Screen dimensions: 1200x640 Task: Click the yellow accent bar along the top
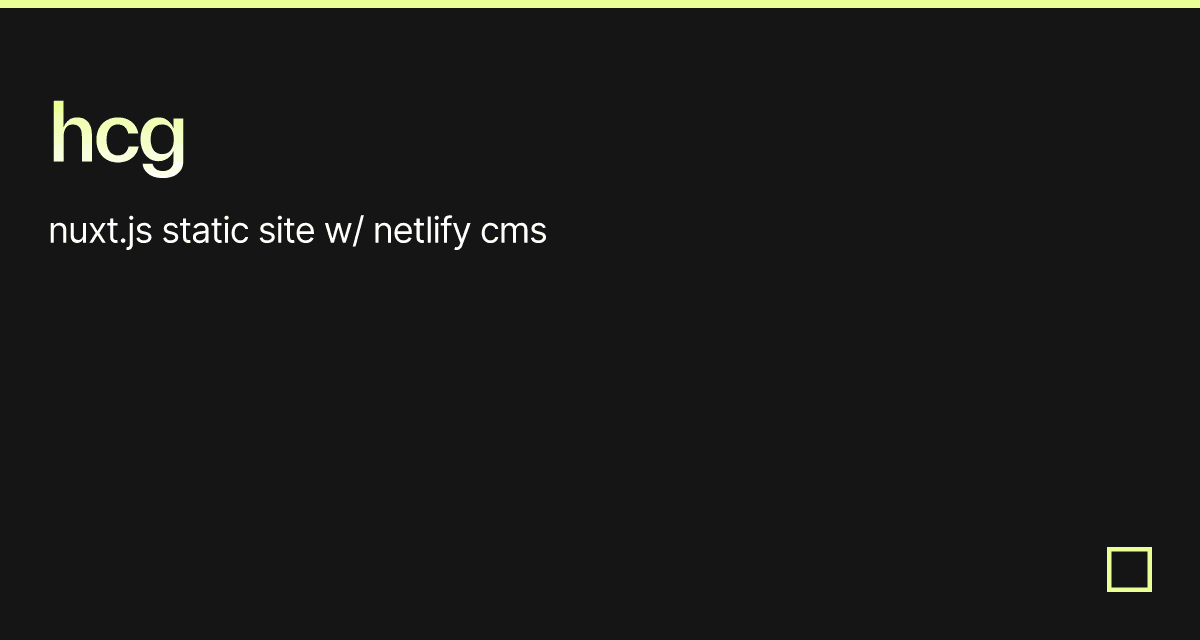pos(600,4)
